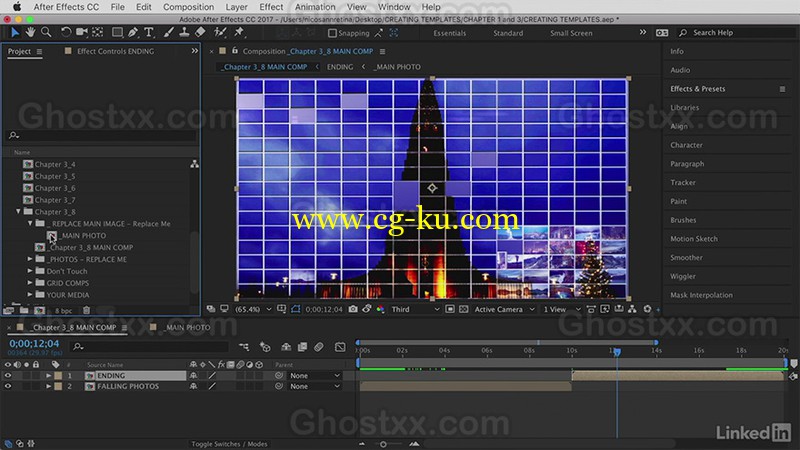800x450 pixels.
Task: Toggle fast previews button in viewer
Action: (x=605, y=309)
